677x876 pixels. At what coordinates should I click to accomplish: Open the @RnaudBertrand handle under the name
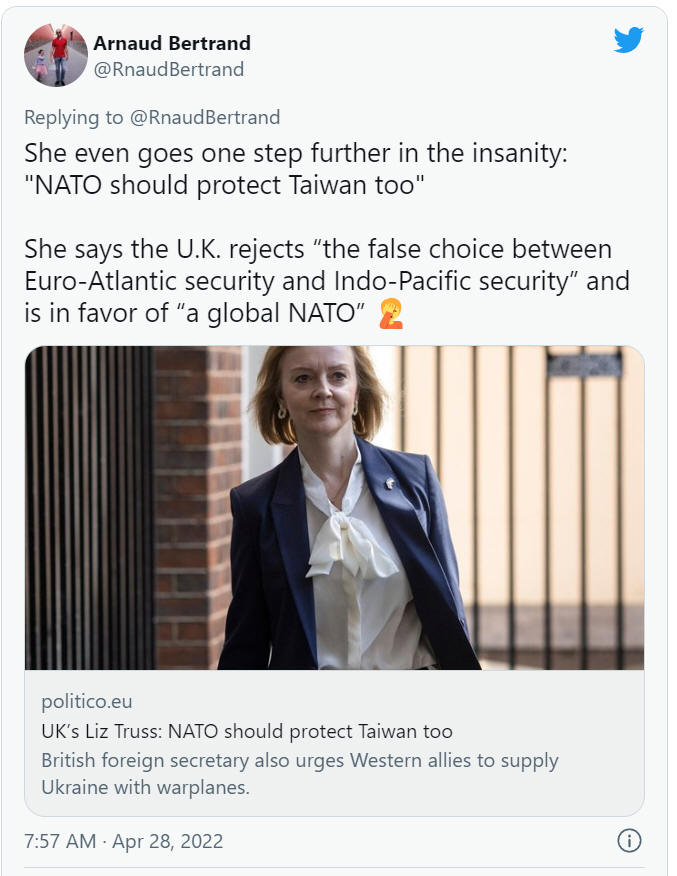coord(169,69)
